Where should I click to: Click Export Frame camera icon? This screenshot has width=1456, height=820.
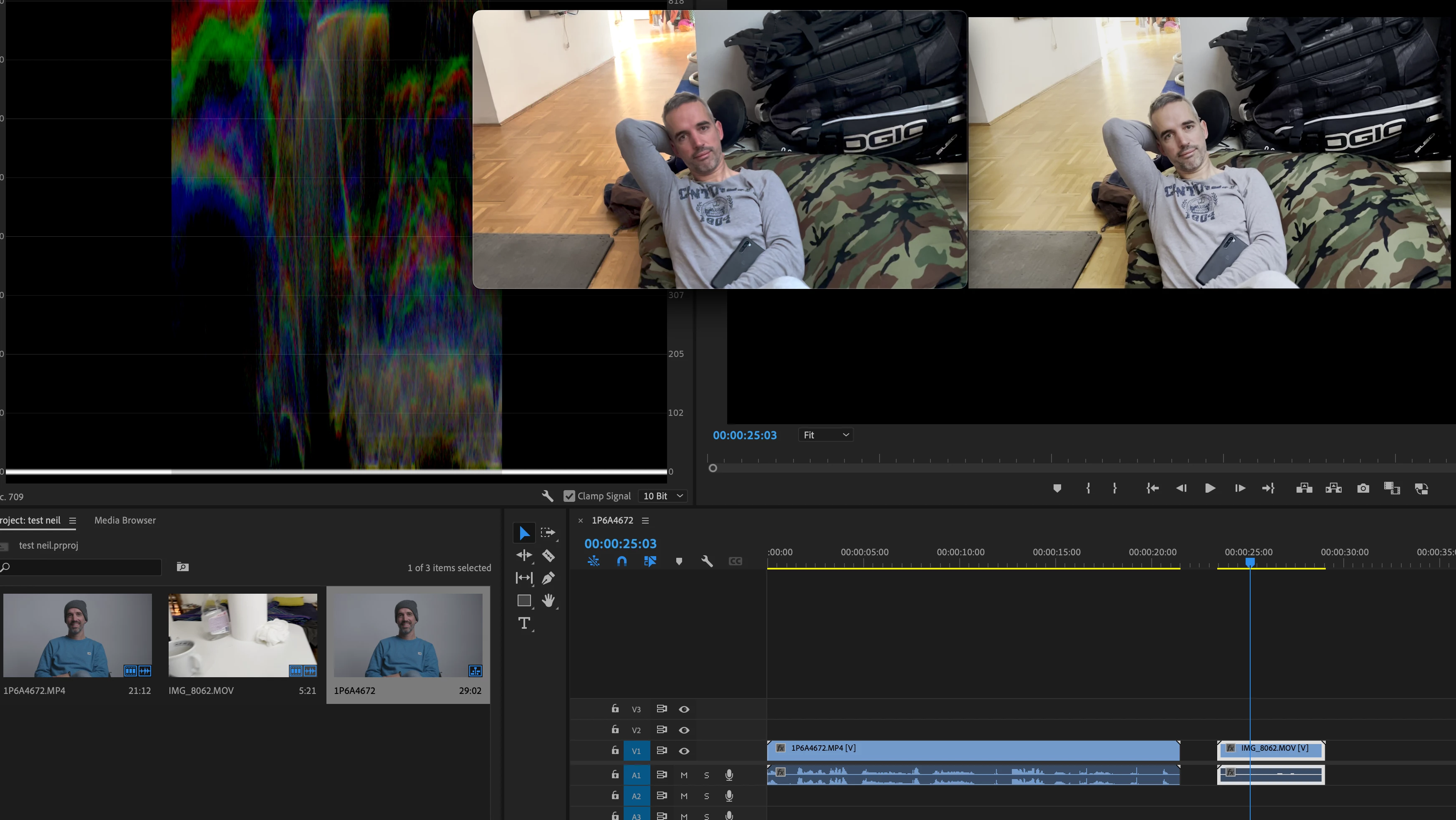click(x=1363, y=488)
